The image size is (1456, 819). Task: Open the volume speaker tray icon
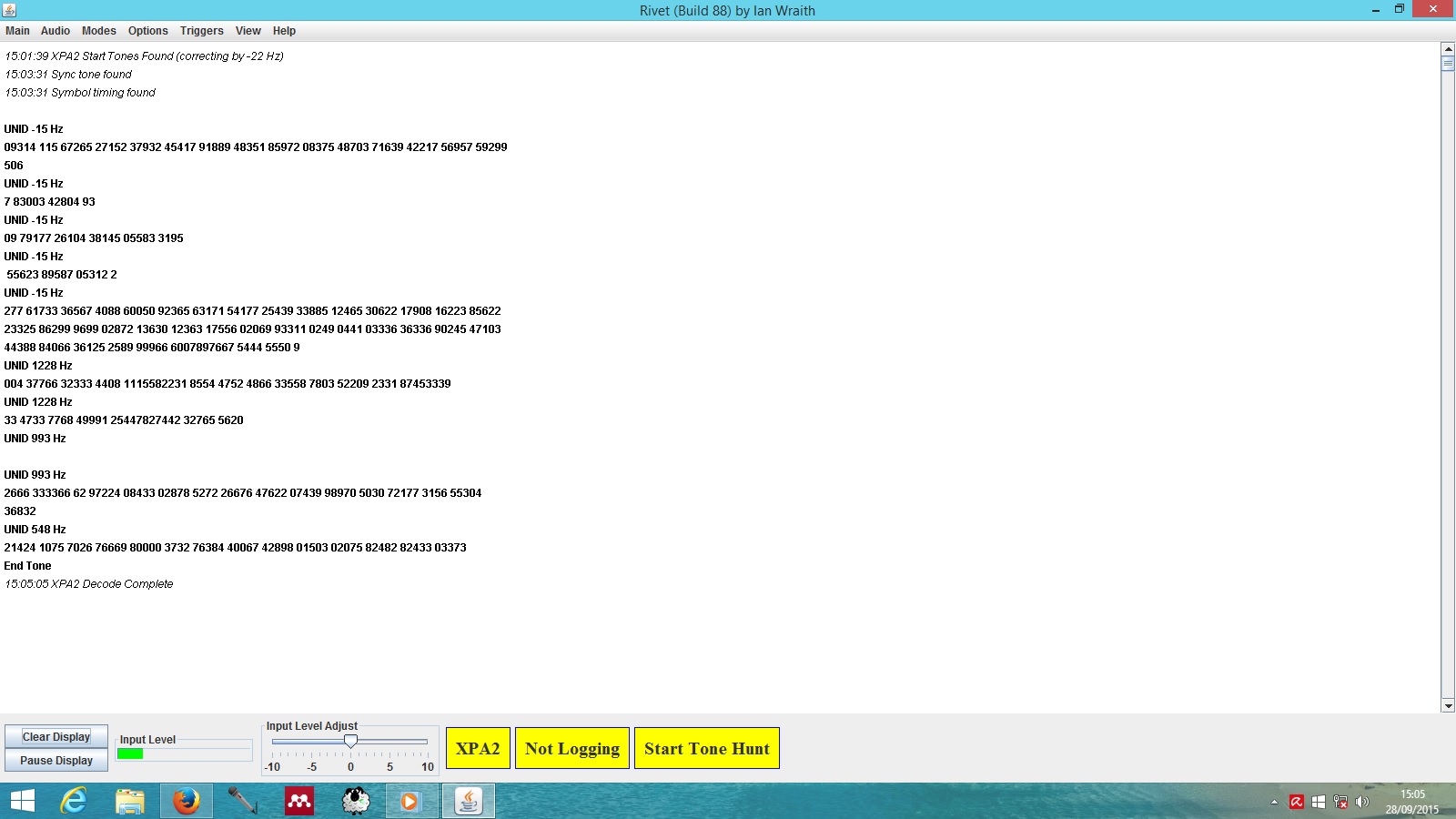[x=1362, y=802]
